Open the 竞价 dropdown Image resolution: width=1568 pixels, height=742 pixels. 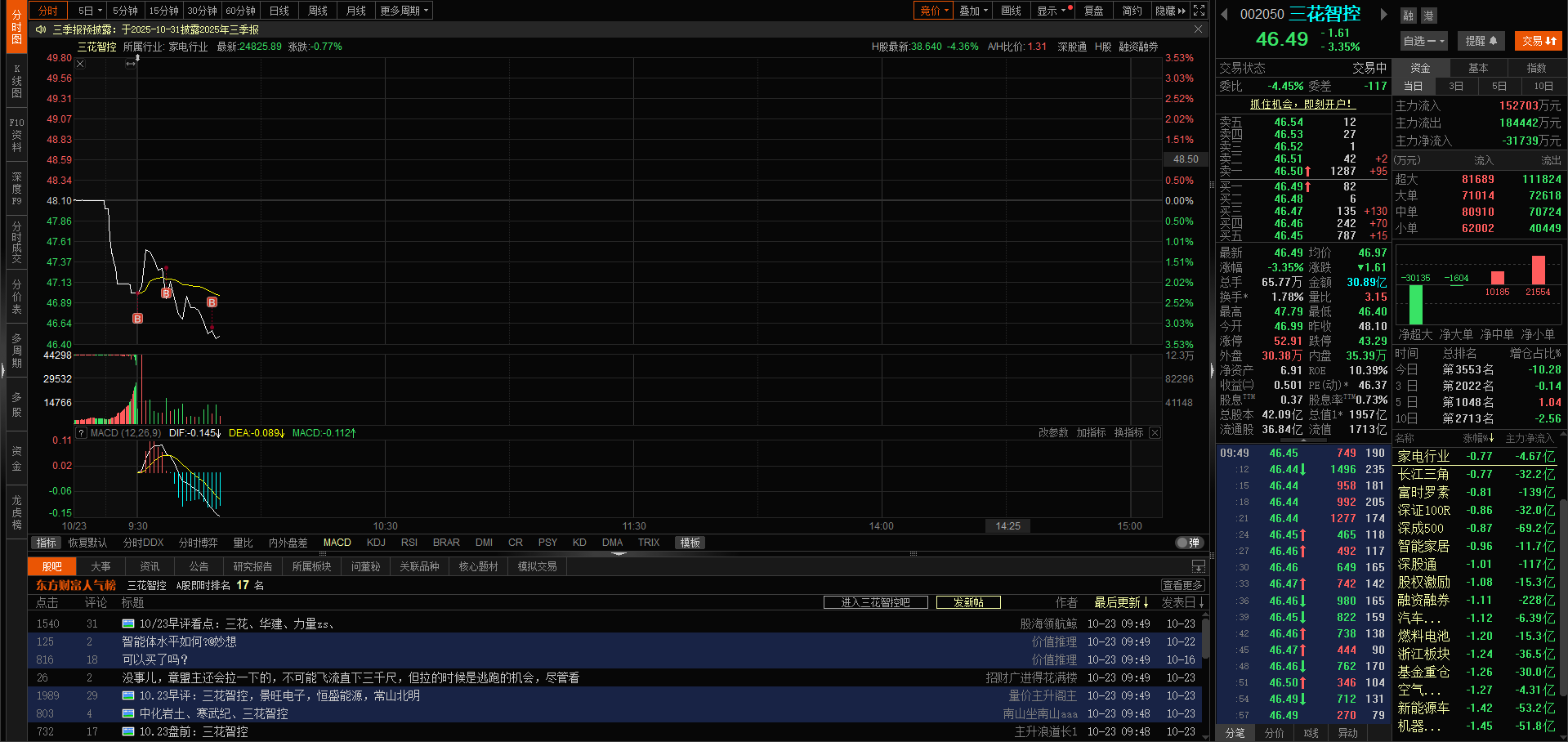935,11
